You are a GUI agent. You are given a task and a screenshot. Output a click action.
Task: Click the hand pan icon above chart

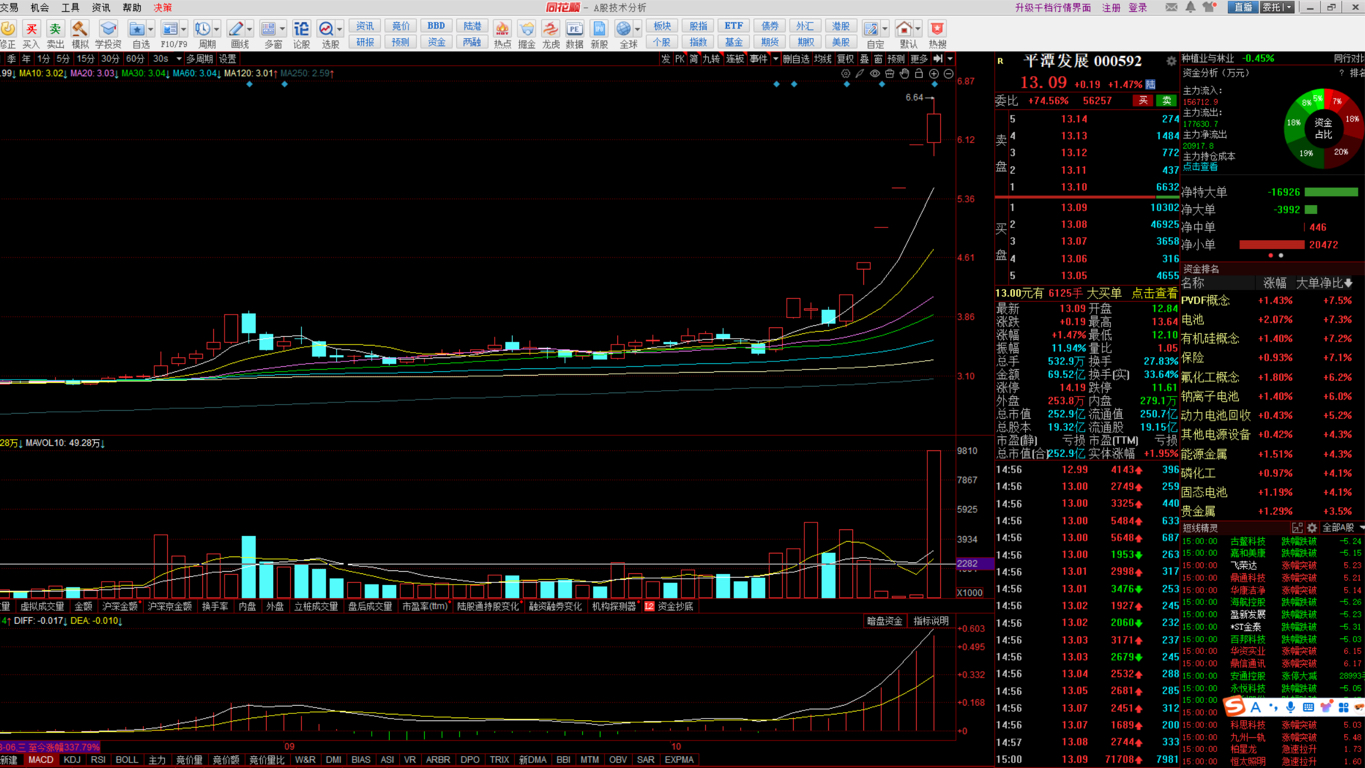click(x=904, y=74)
